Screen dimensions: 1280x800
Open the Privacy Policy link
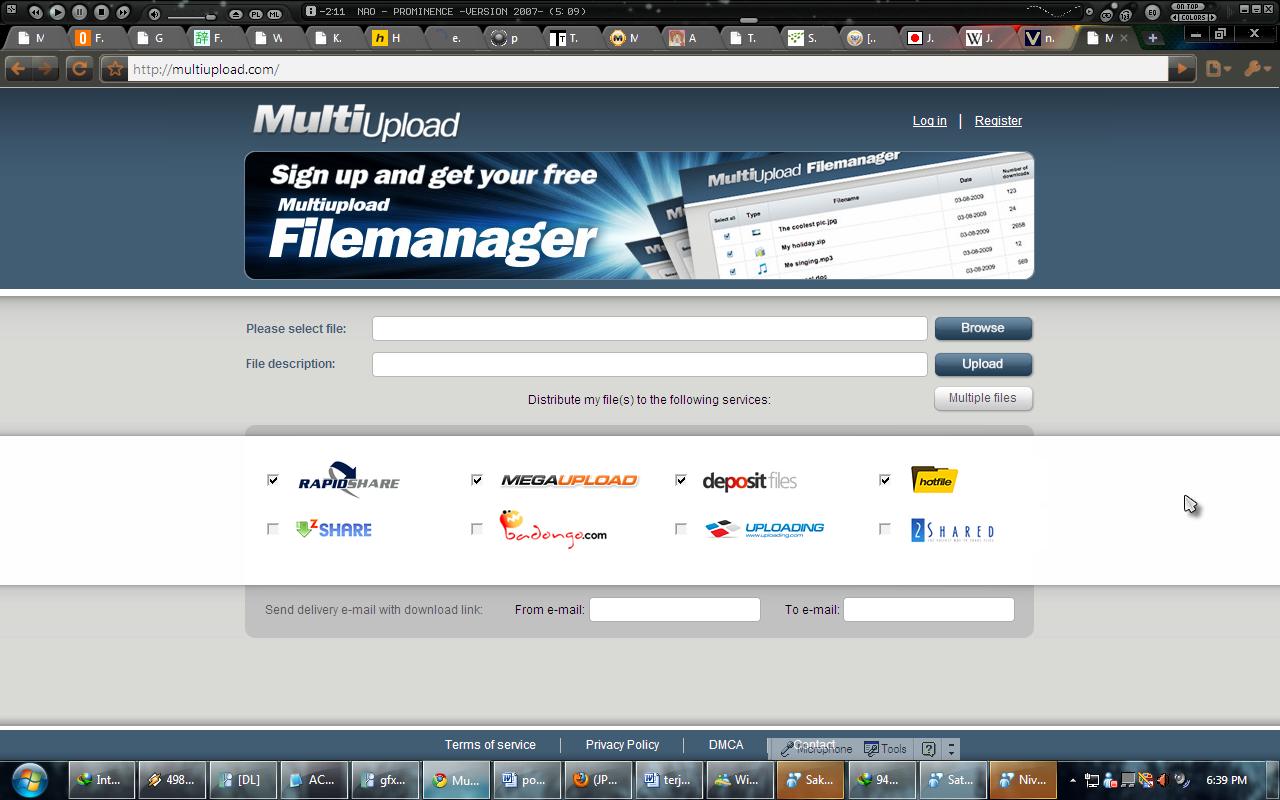coord(622,745)
